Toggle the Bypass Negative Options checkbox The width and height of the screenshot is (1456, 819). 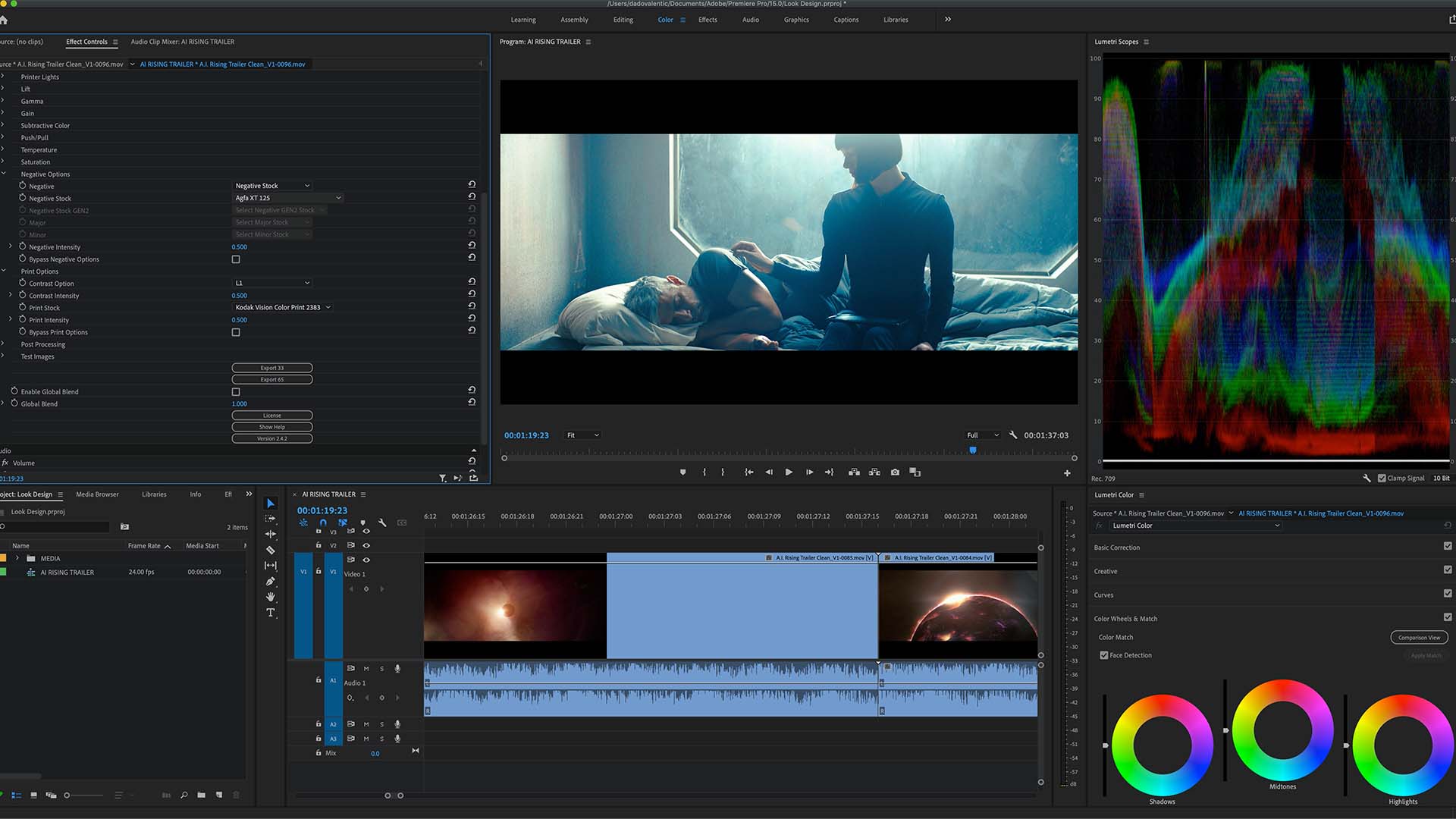[x=236, y=259]
